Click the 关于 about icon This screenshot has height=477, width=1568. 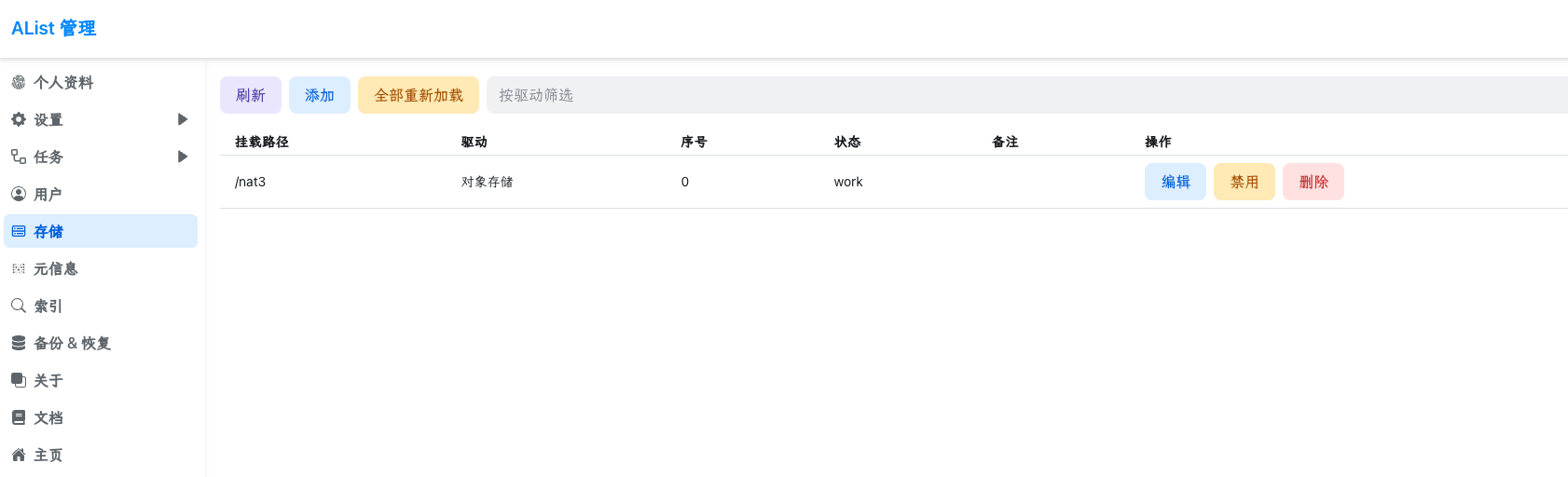(x=19, y=380)
